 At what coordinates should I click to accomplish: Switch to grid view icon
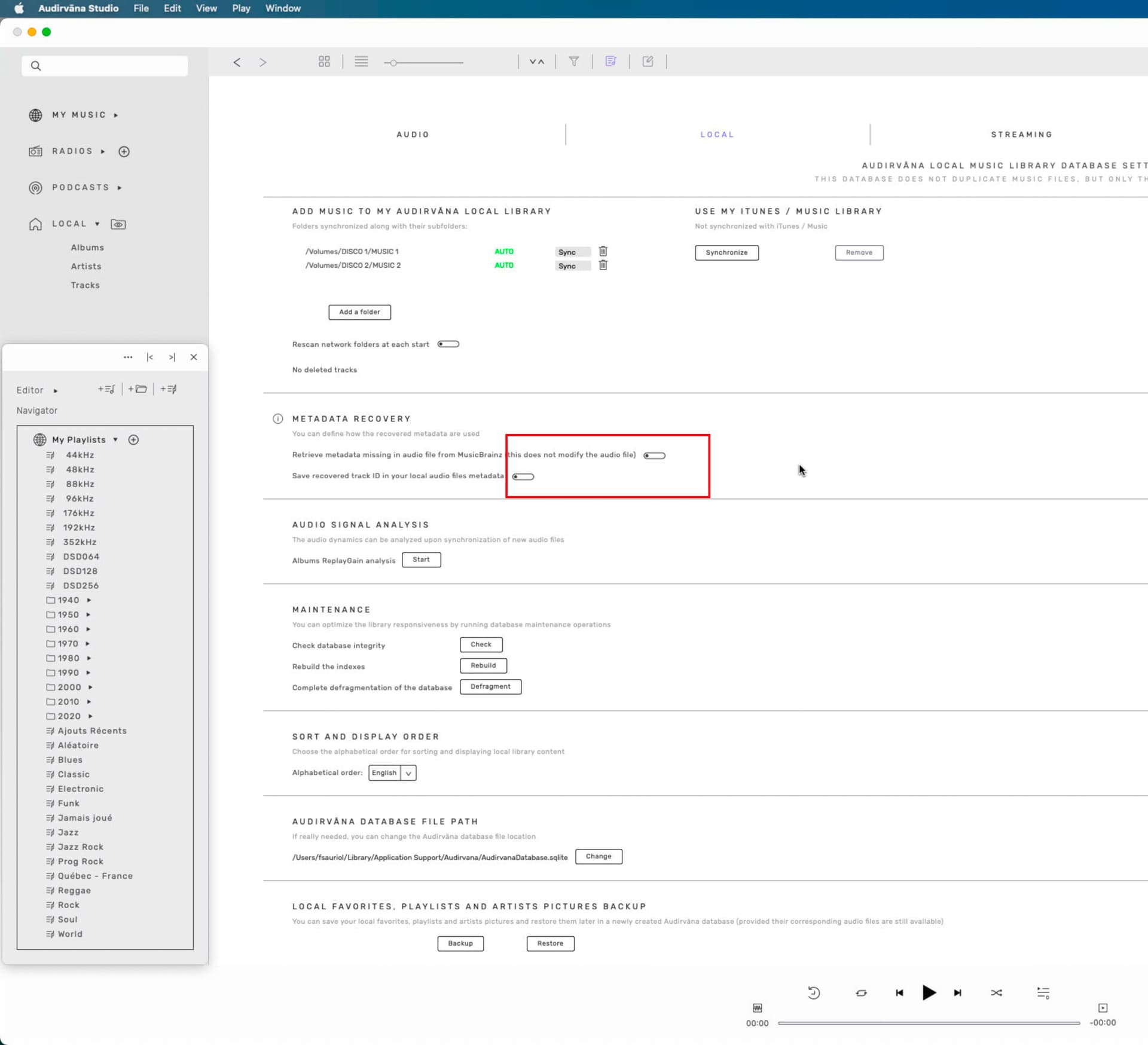point(324,62)
